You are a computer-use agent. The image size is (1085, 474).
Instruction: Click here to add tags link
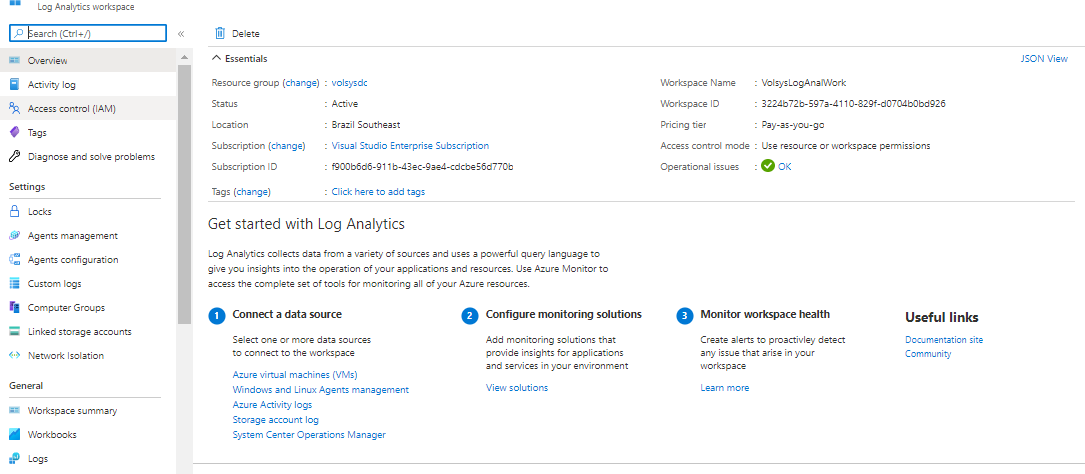(x=379, y=192)
